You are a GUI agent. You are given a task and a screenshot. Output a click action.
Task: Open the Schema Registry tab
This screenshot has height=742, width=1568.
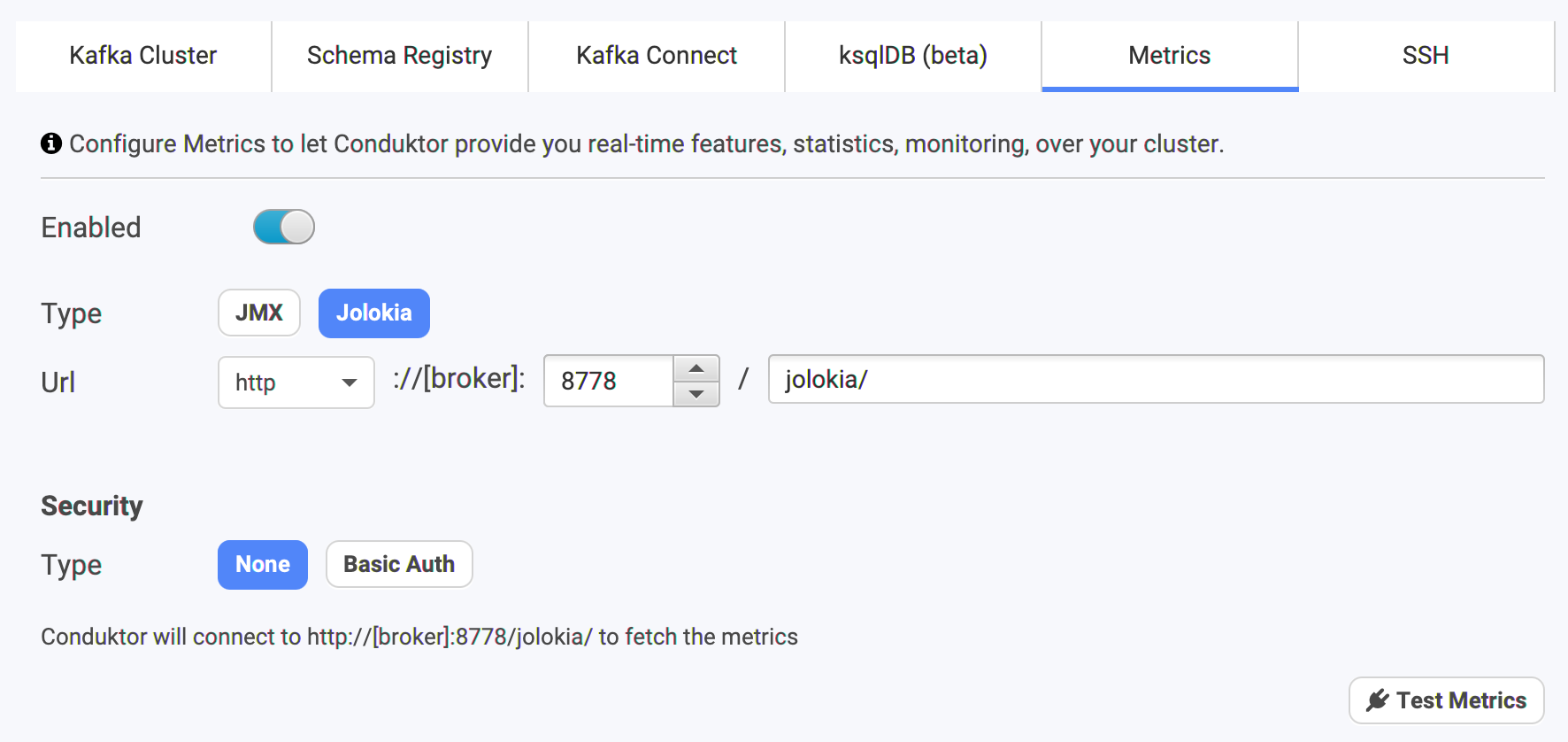[x=400, y=56]
